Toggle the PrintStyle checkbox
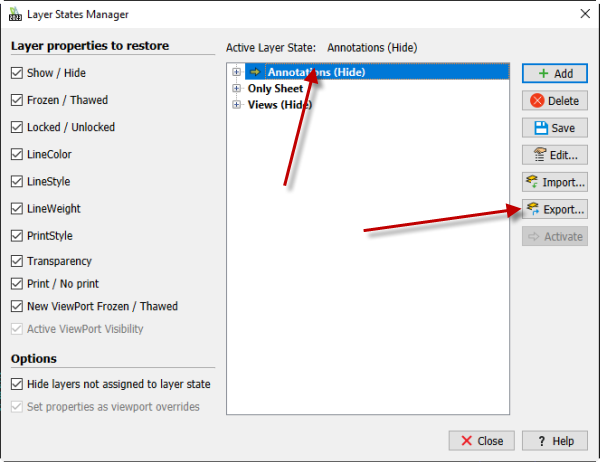 [17, 236]
